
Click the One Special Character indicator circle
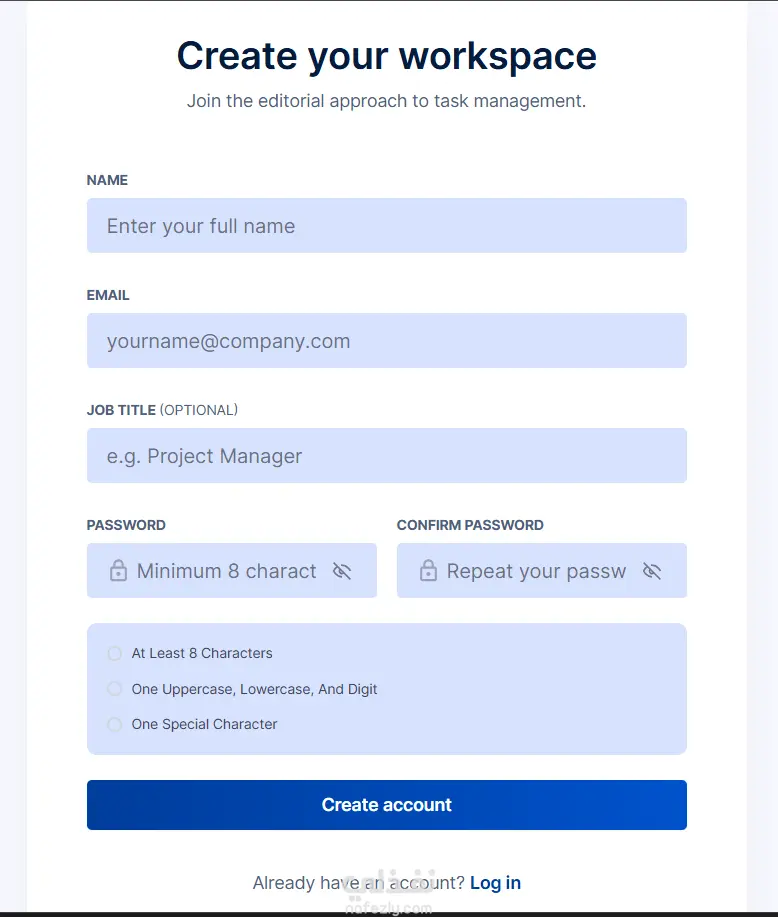115,725
